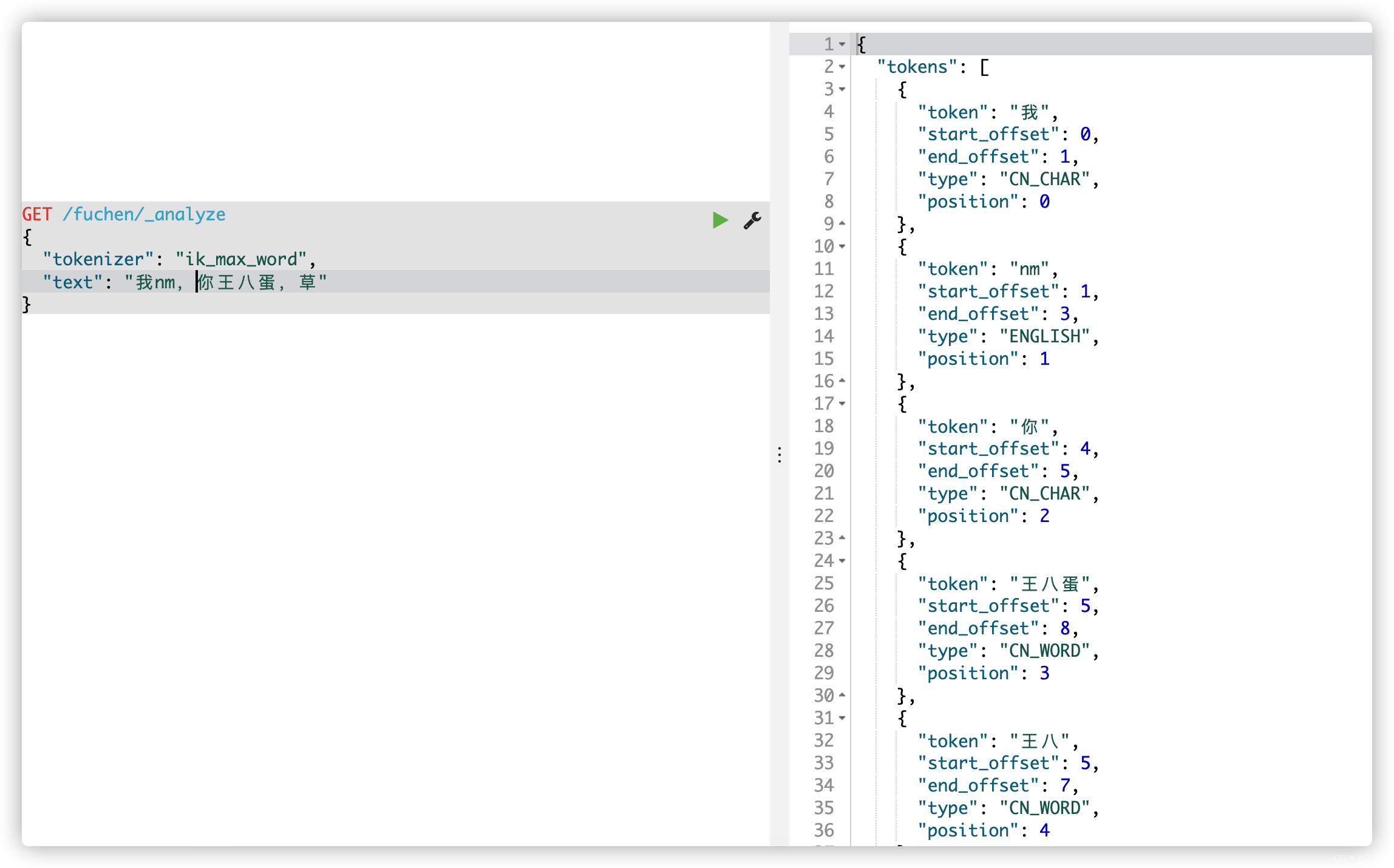Viewport: 1394px width, 868px height.
Task: Click the "CN_CHAR" type value on line 7
Action: (x=1045, y=179)
